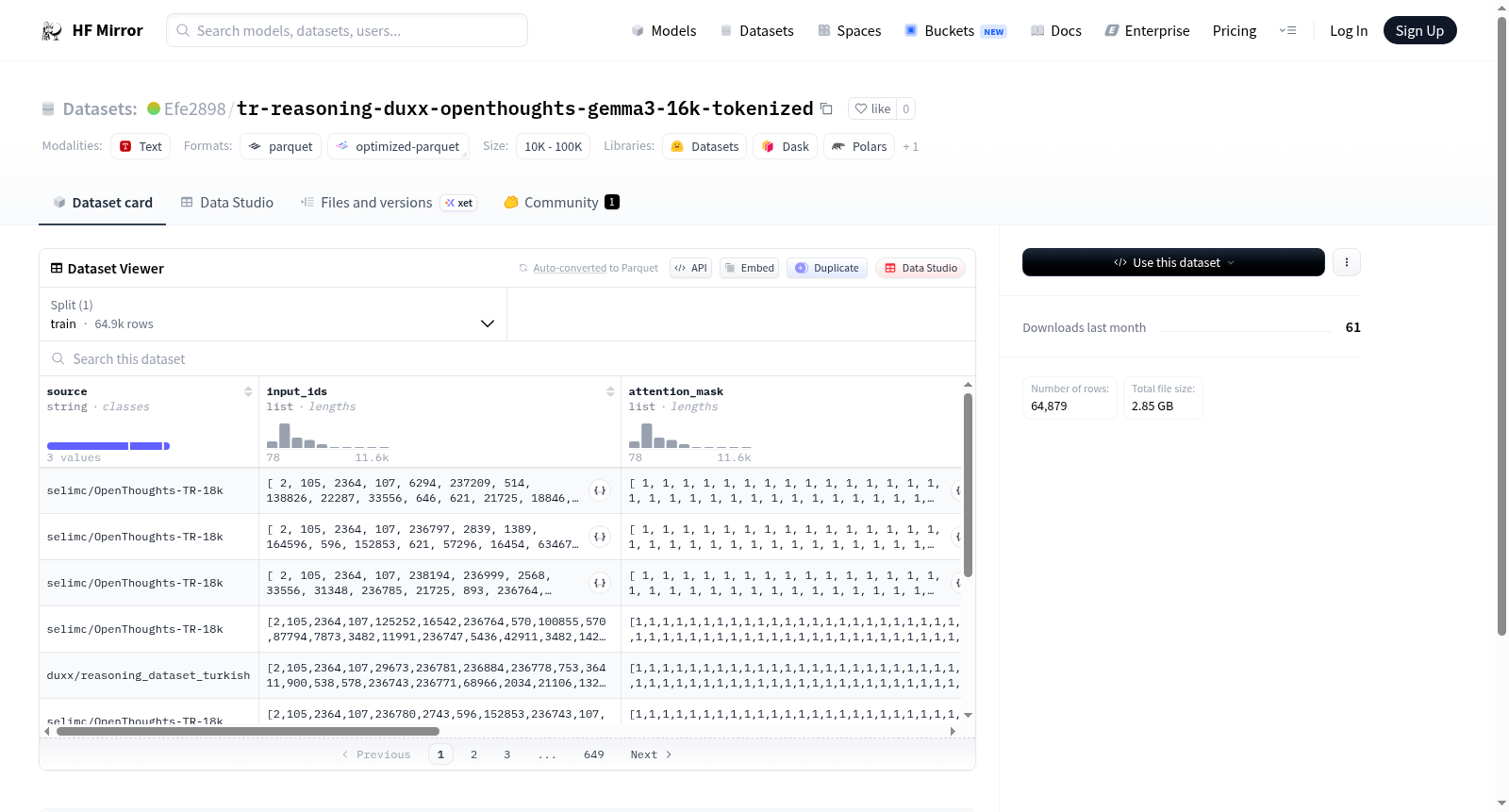Image resolution: width=1509 pixels, height=812 pixels.
Task: Click the Sign Up button
Action: tap(1419, 30)
